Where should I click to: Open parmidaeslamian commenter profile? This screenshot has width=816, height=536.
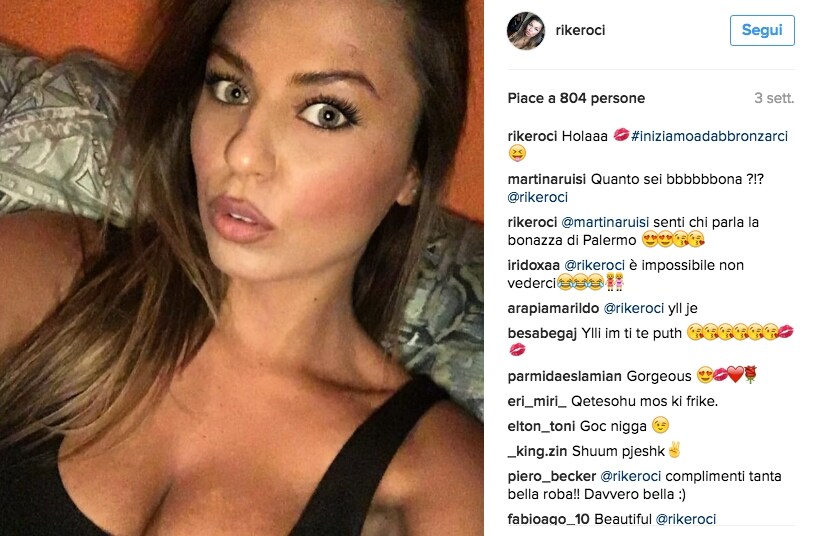[565, 376]
